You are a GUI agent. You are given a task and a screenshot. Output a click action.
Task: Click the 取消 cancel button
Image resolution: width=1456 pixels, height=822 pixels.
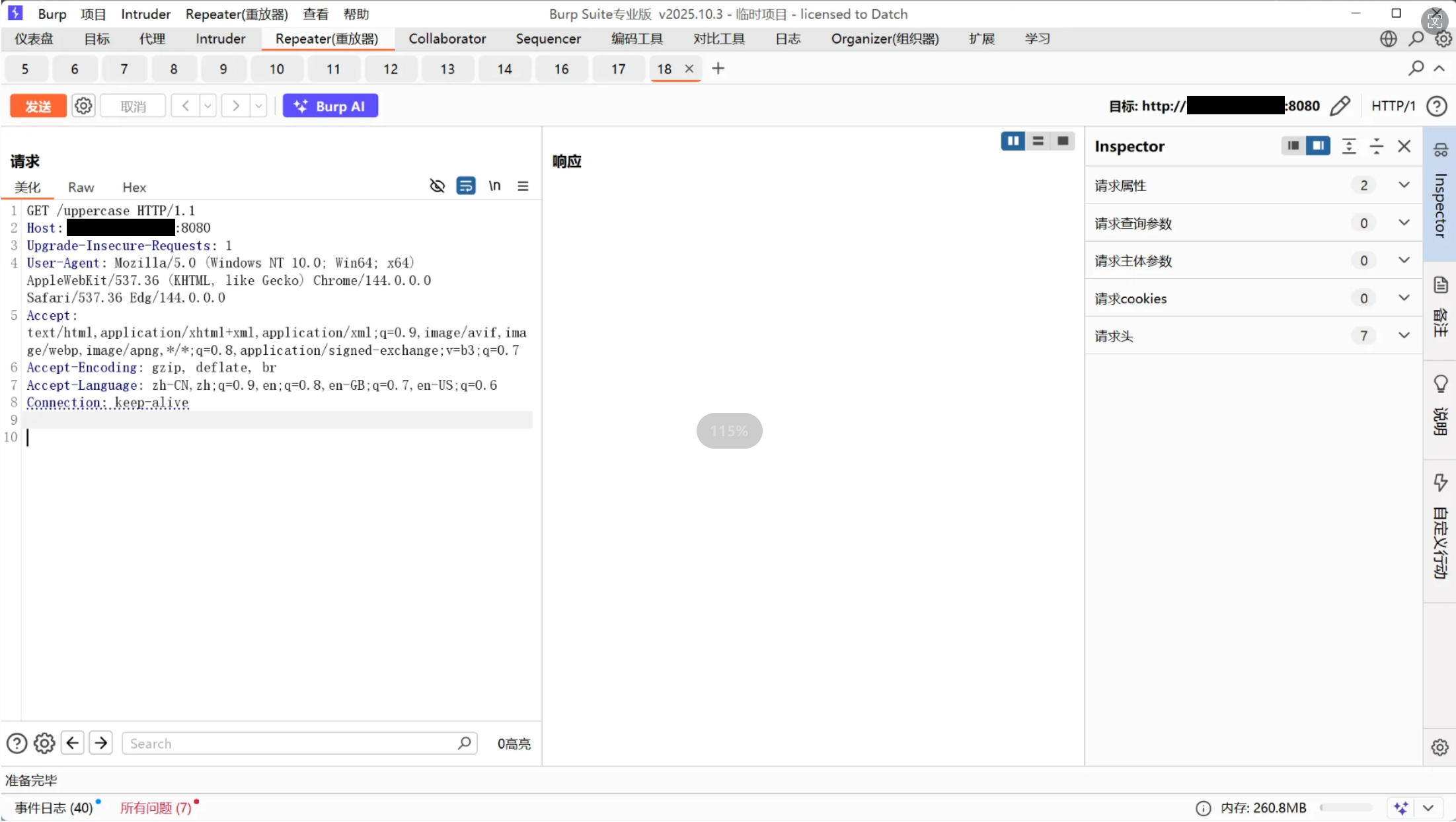pyautogui.click(x=133, y=106)
